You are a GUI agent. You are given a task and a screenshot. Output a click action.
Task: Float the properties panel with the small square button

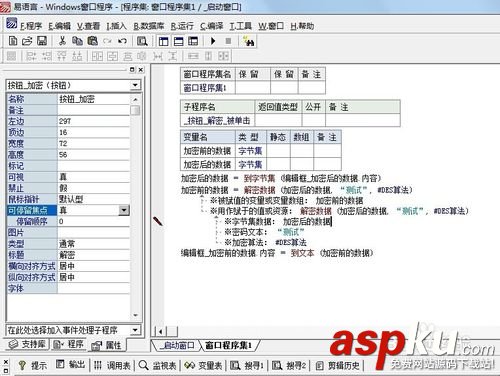[x=132, y=70]
